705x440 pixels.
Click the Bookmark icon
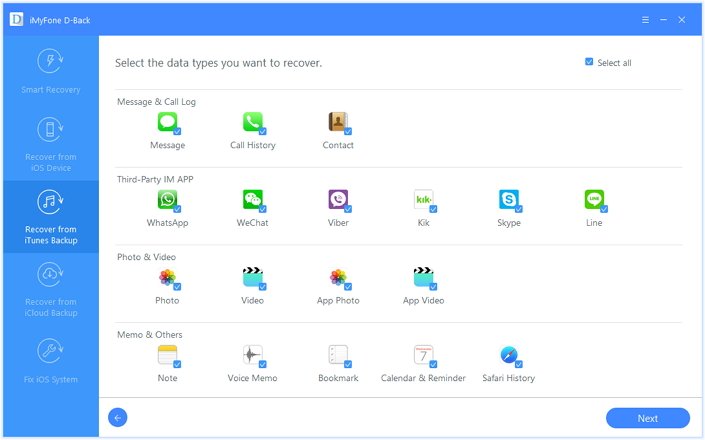[x=338, y=355]
